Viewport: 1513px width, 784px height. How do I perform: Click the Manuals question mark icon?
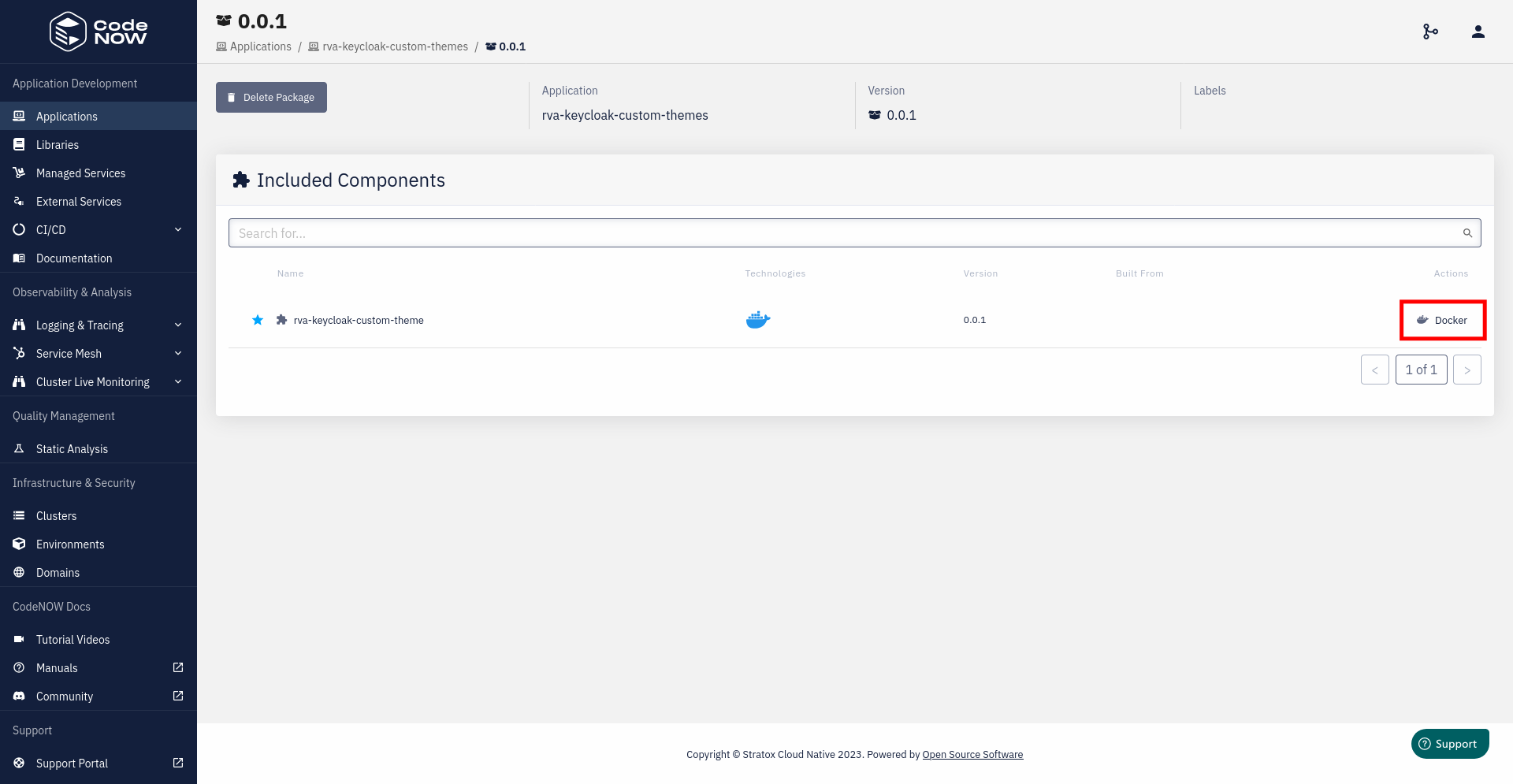19,667
